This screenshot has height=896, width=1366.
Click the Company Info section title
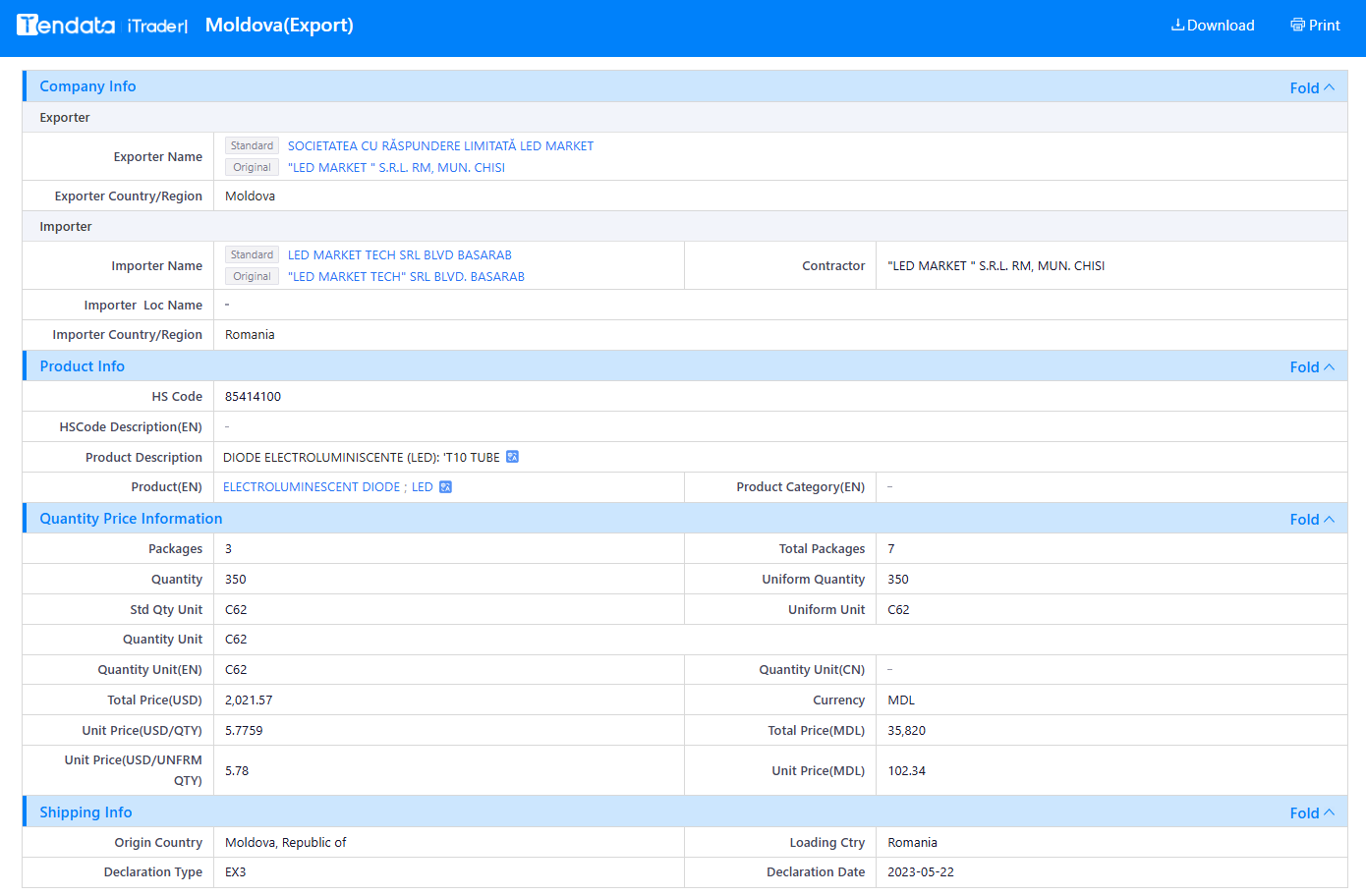coord(87,86)
